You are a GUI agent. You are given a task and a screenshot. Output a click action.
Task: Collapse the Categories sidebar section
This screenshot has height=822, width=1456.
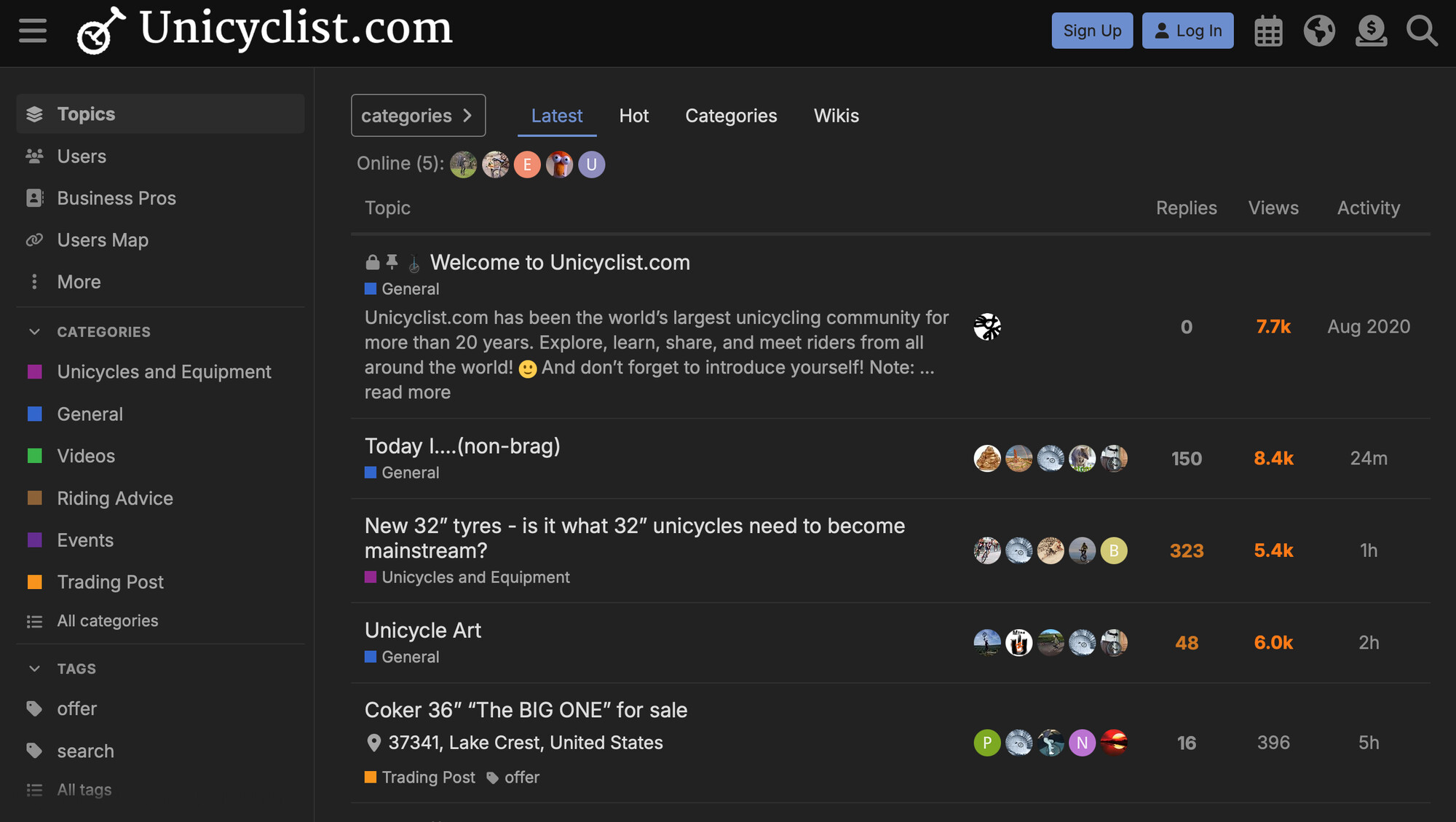point(34,332)
